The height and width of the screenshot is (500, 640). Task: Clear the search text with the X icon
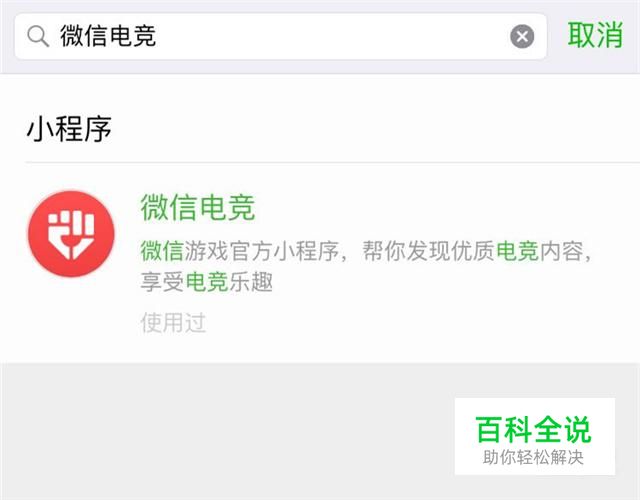coord(522,36)
